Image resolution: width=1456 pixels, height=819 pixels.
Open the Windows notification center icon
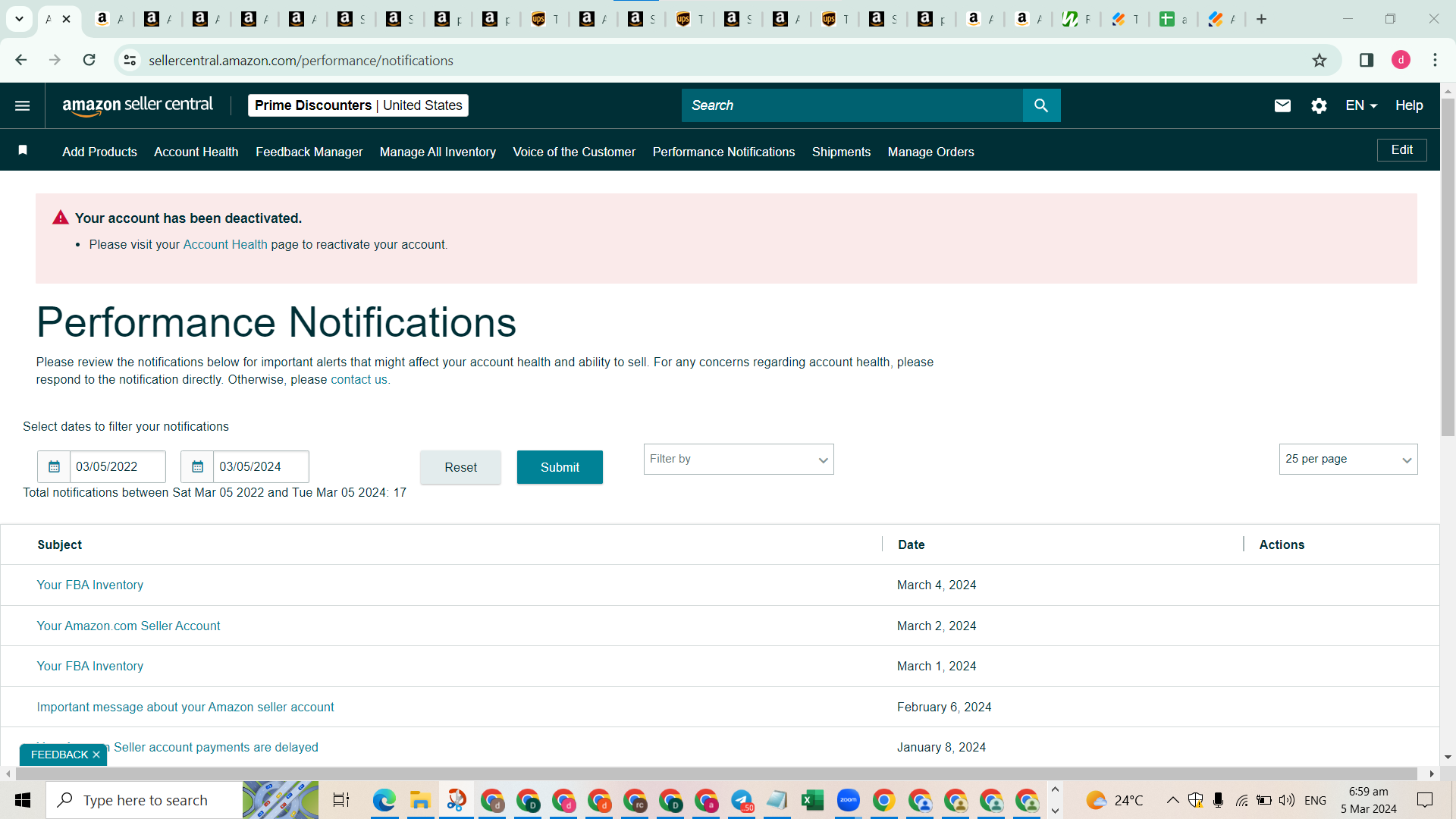[x=1425, y=800]
